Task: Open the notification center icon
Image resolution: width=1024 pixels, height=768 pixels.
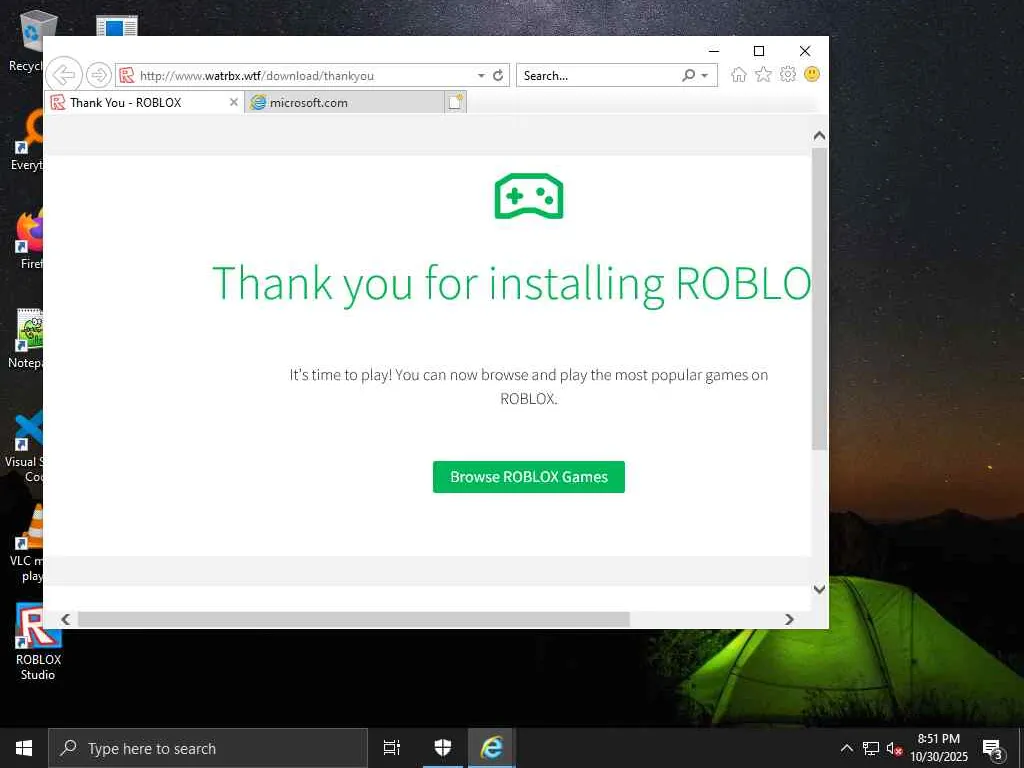Action: pos(993,748)
